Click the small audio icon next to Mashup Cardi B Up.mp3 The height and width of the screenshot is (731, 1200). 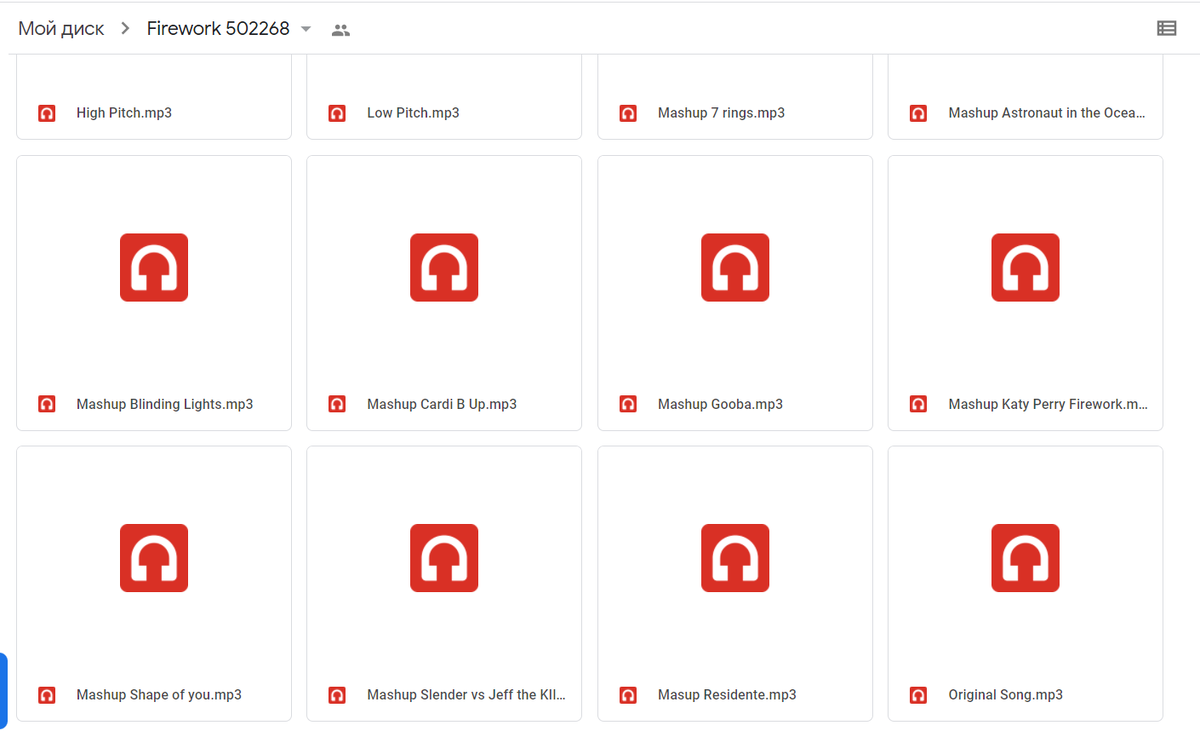pos(337,404)
